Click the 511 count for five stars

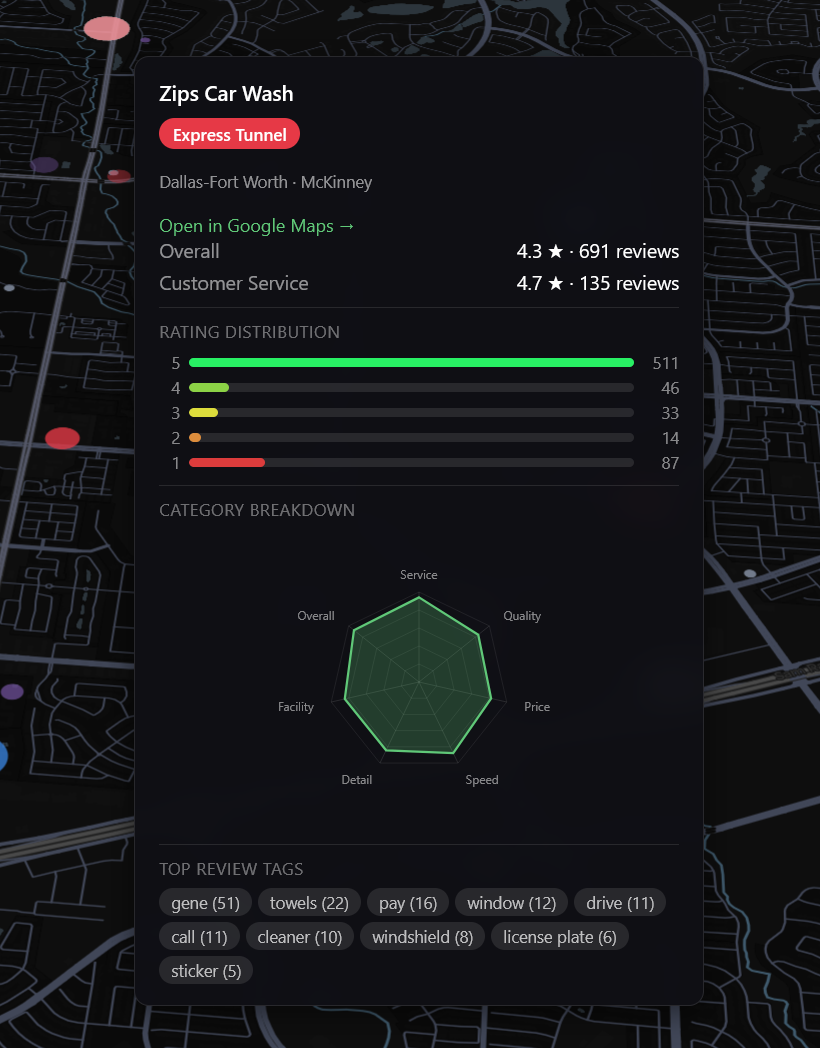click(x=665, y=363)
